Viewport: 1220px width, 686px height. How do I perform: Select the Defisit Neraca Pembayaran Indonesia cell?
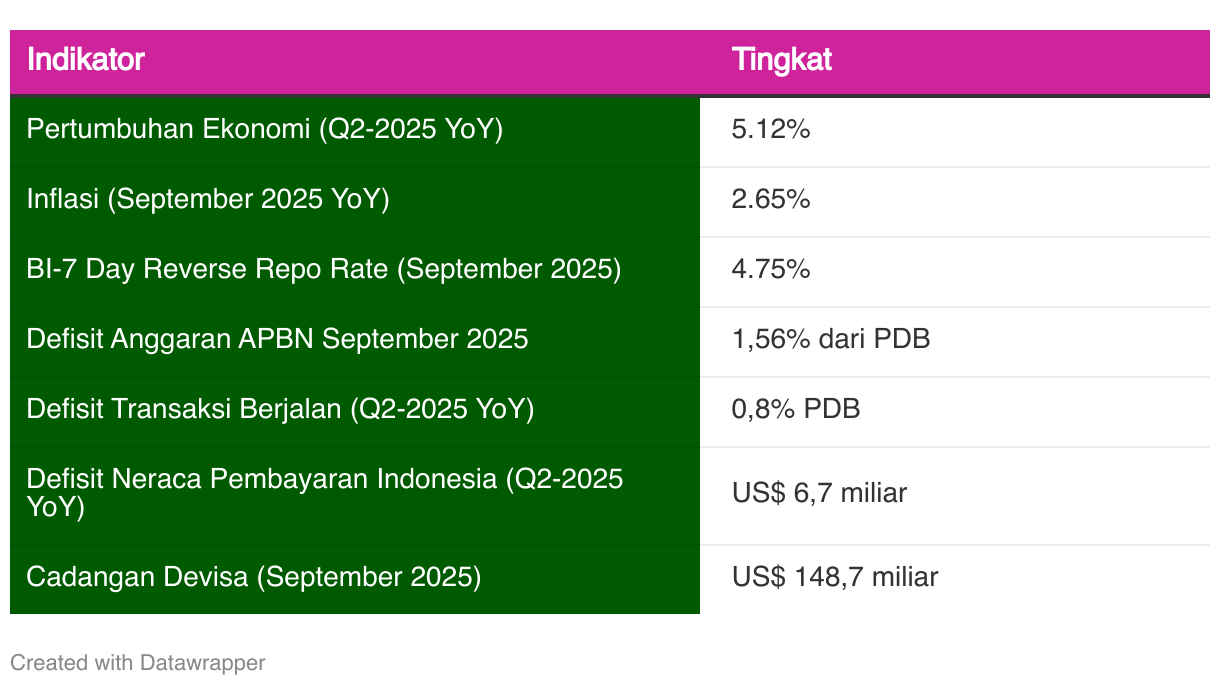click(x=324, y=493)
